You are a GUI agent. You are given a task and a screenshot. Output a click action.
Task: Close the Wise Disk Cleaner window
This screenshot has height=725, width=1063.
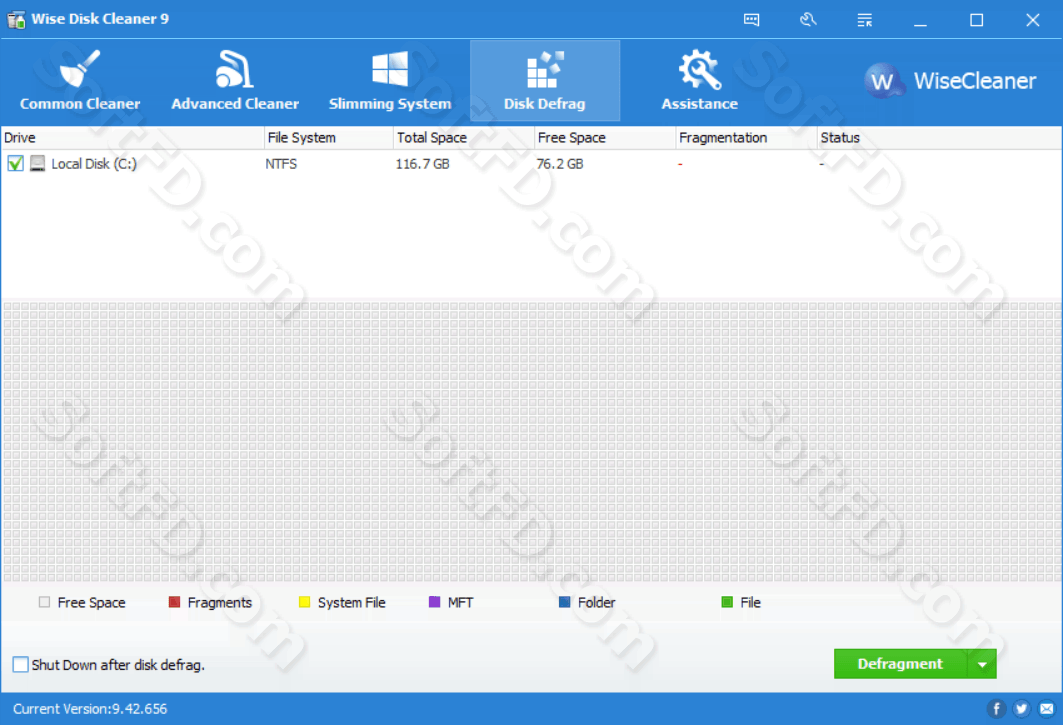(x=1032, y=20)
